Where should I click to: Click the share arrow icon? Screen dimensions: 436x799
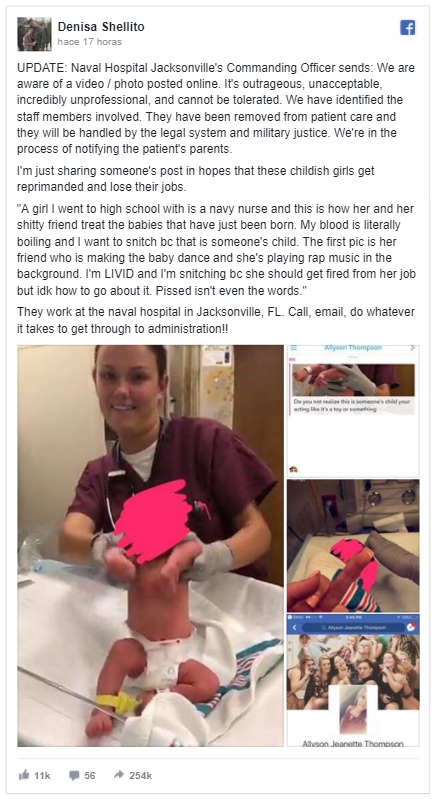(119, 775)
